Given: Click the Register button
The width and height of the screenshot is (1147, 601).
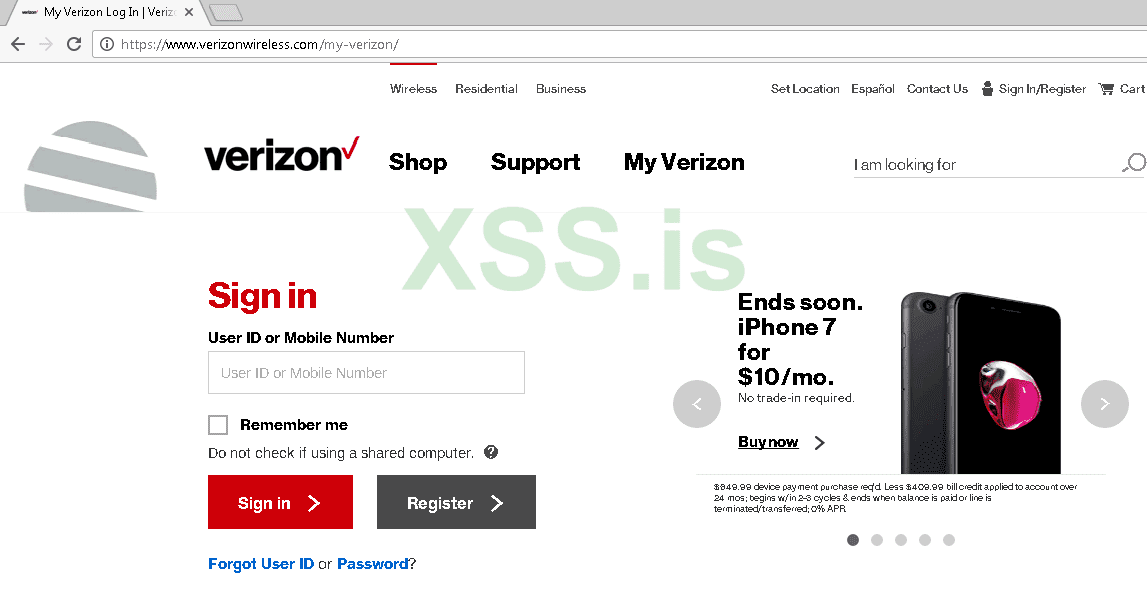Looking at the screenshot, I should click(x=456, y=502).
